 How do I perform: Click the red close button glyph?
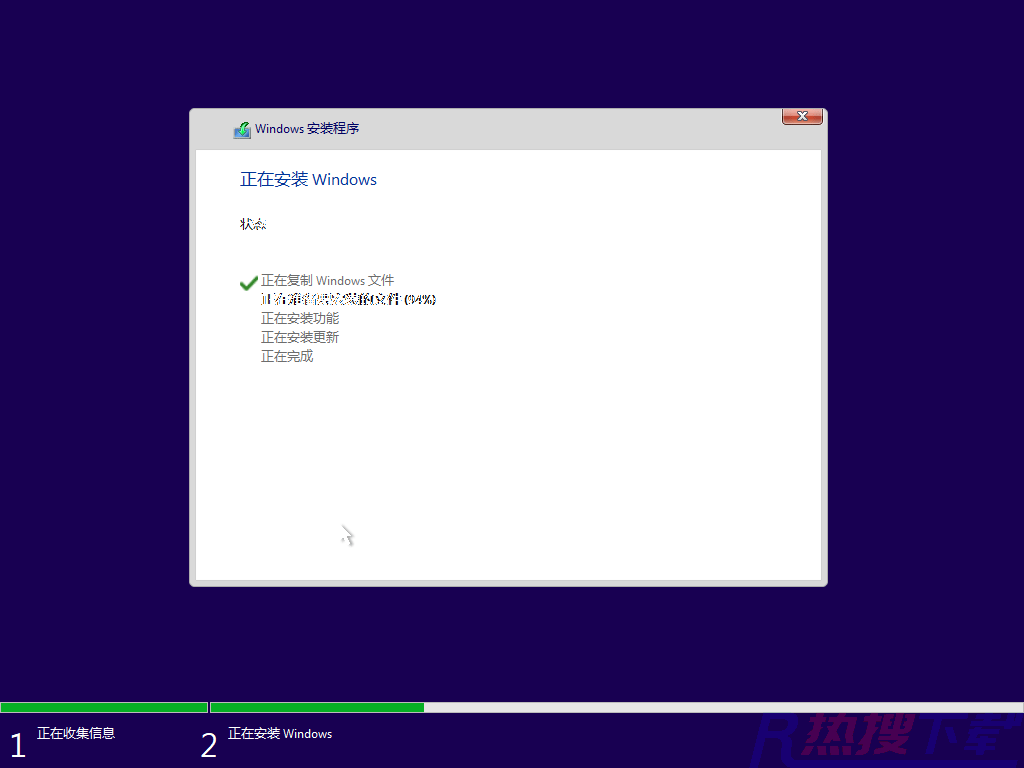802,116
